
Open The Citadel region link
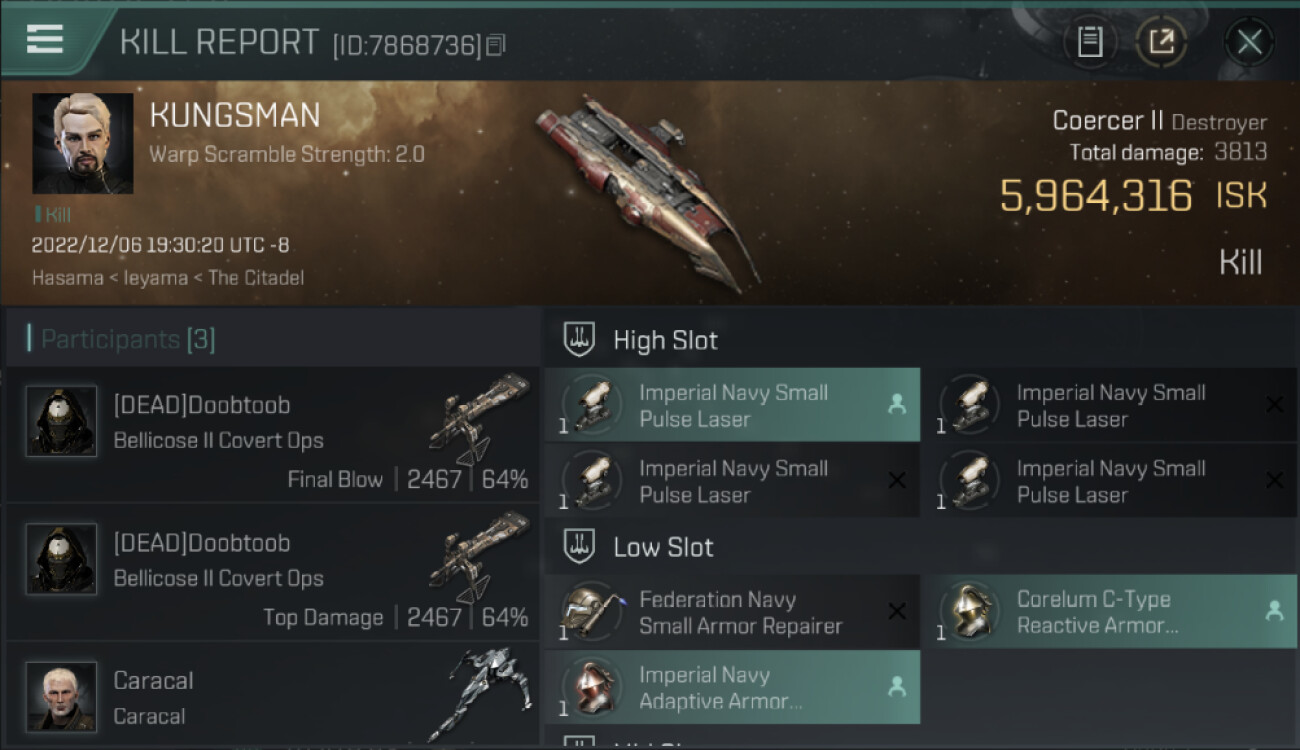tap(256, 277)
